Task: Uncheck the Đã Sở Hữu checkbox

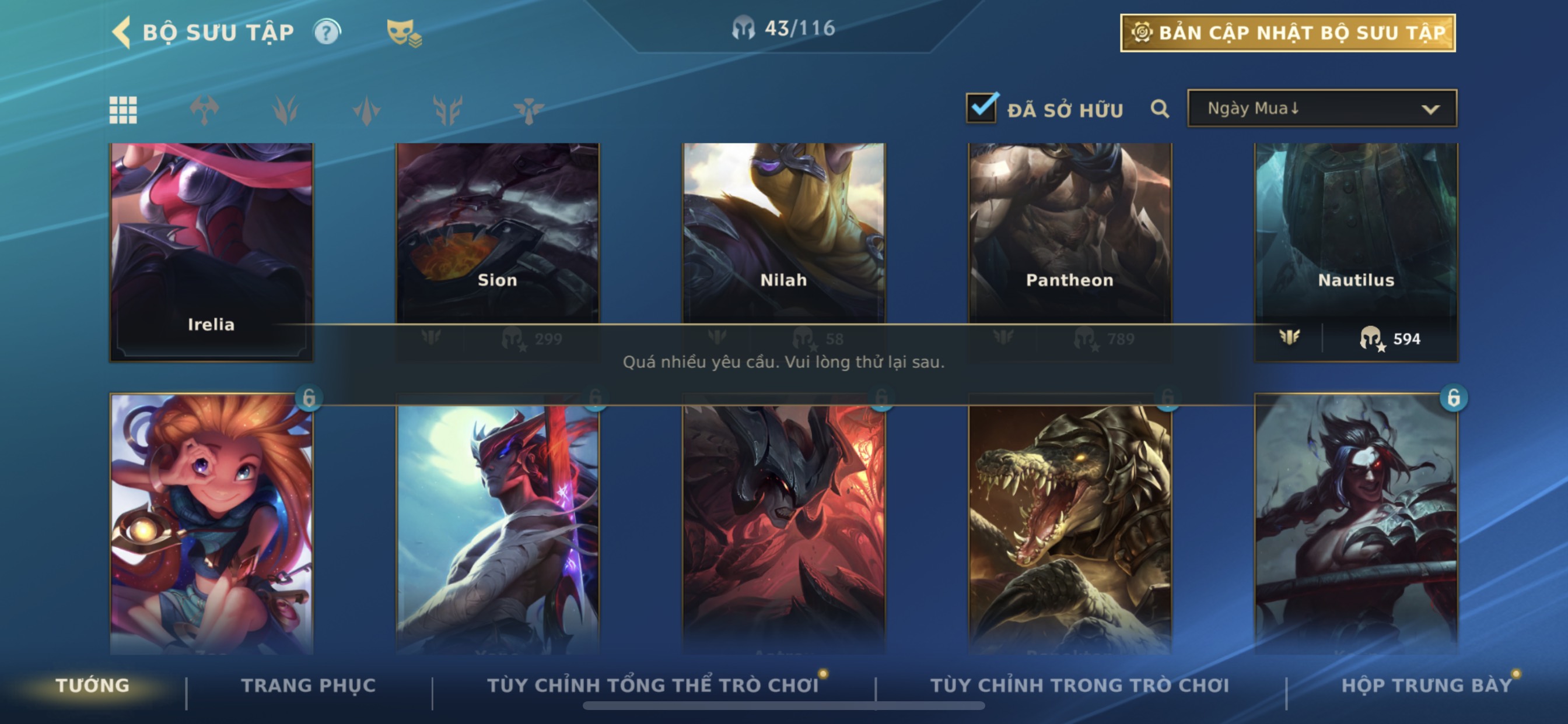Action: point(981,108)
